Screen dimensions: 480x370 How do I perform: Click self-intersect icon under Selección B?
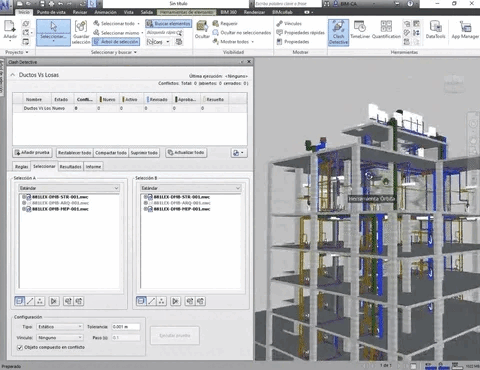click(x=175, y=301)
